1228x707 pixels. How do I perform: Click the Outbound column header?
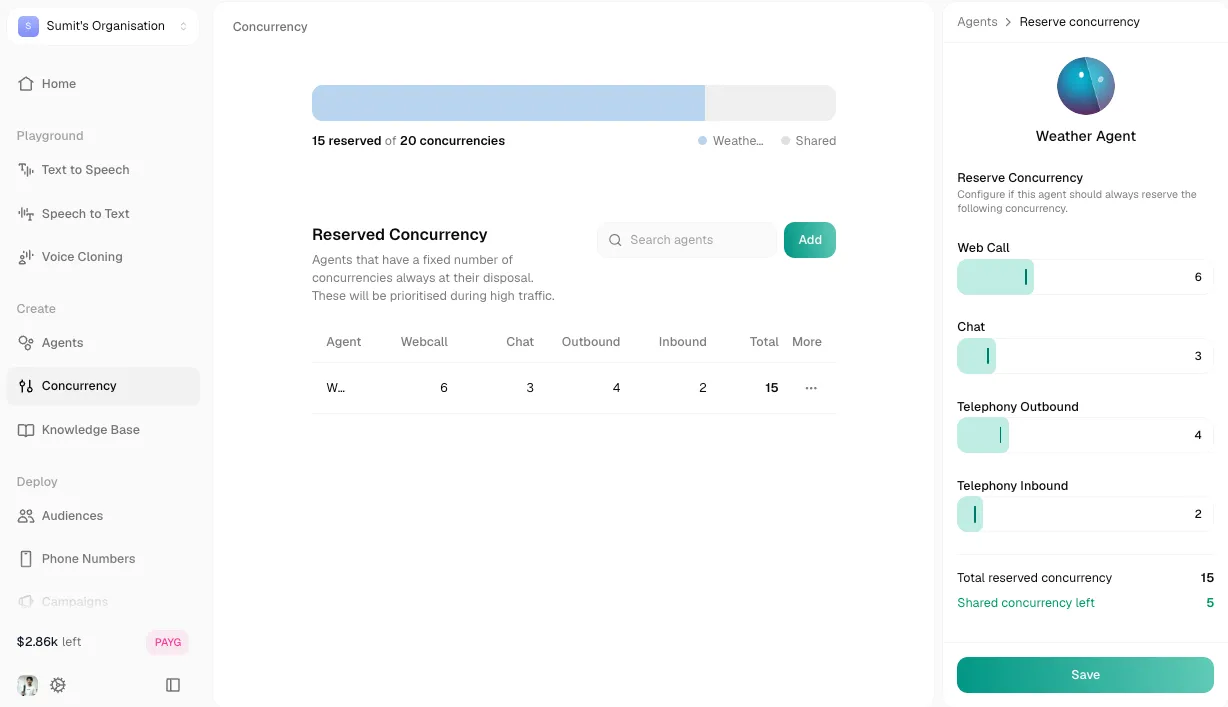tap(591, 342)
